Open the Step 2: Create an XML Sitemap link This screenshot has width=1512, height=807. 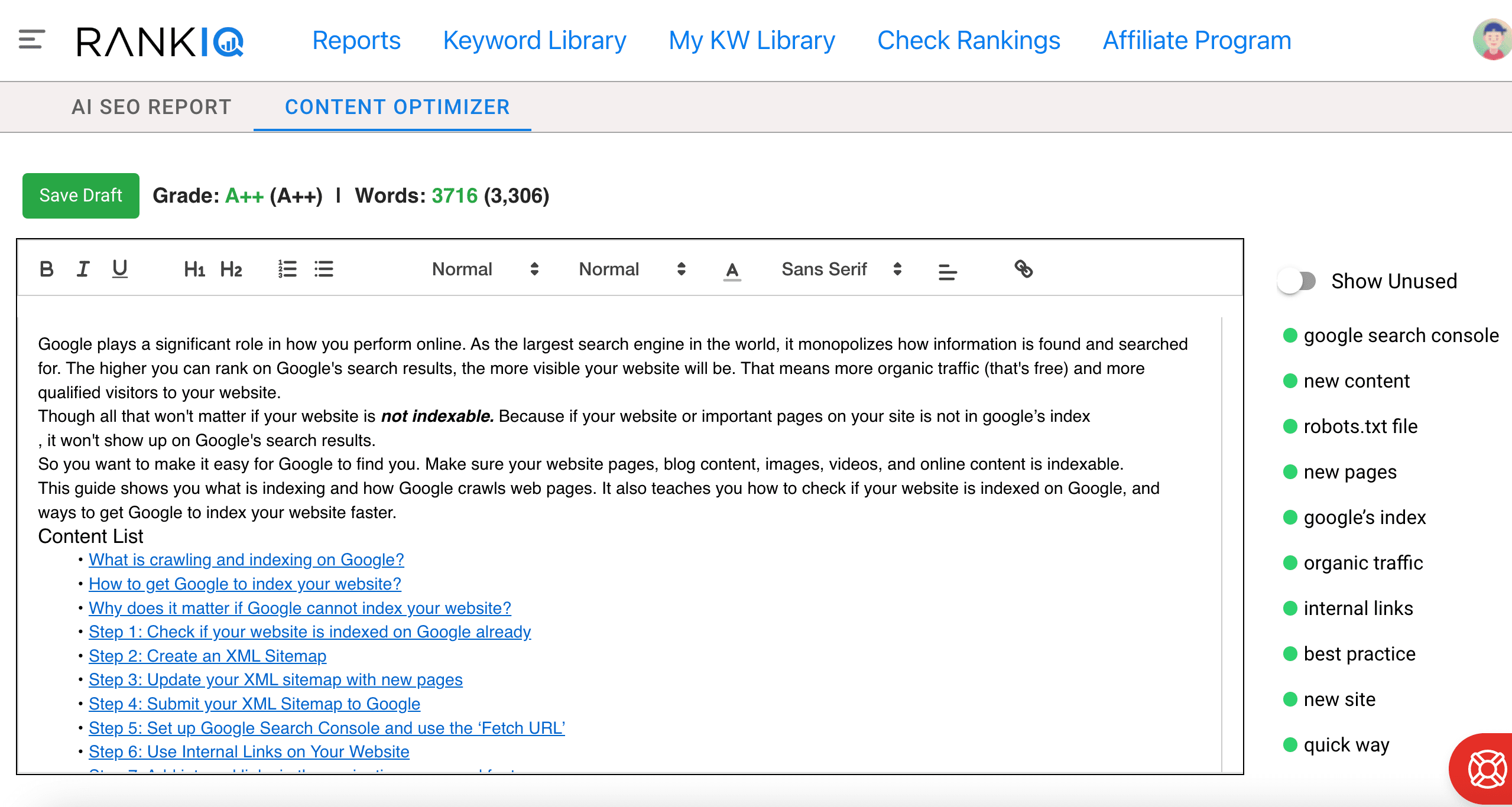click(207, 656)
